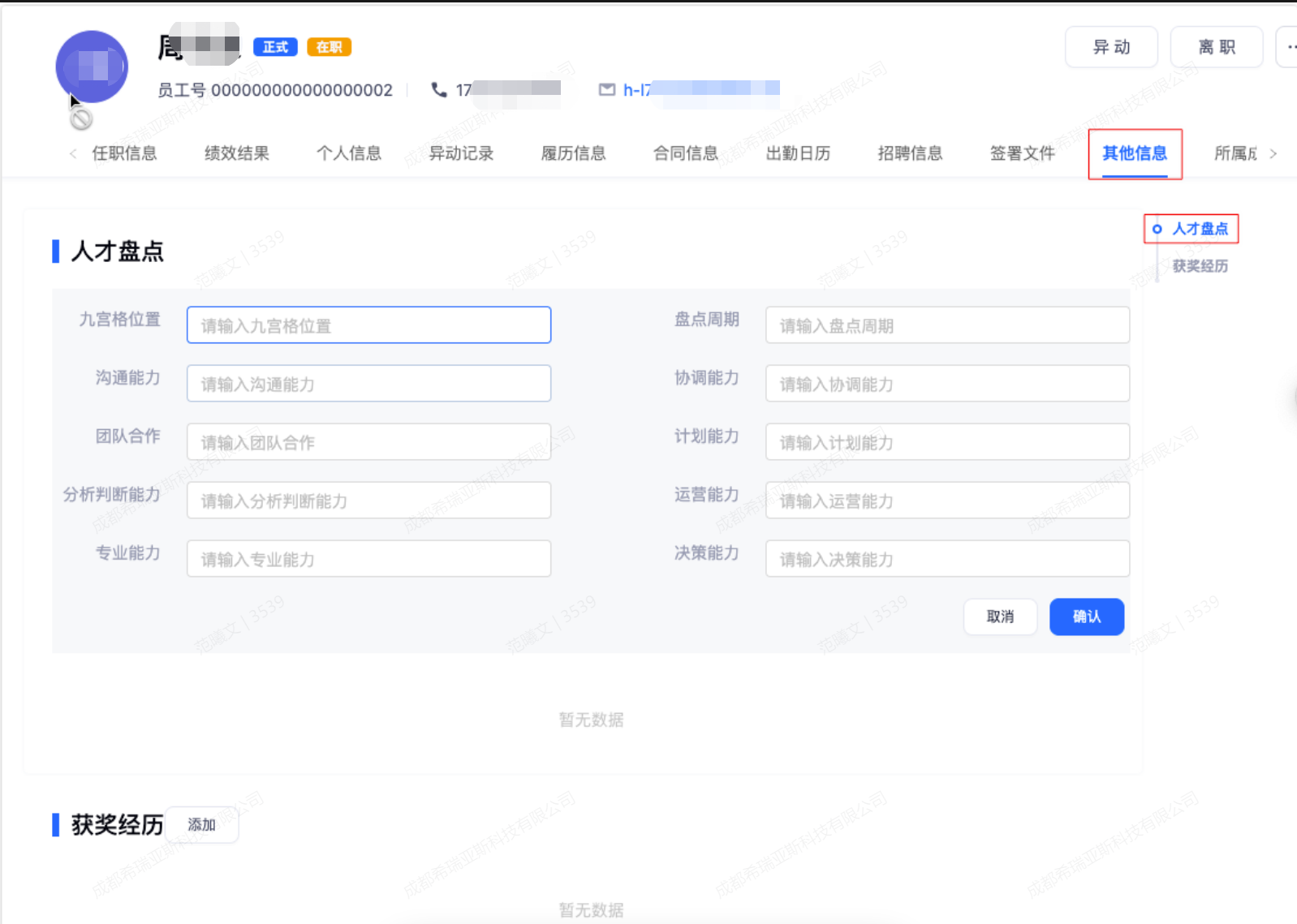This screenshot has width=1297, height=924.
Task: Click the employee avatar image
Action: coord(92,67)
